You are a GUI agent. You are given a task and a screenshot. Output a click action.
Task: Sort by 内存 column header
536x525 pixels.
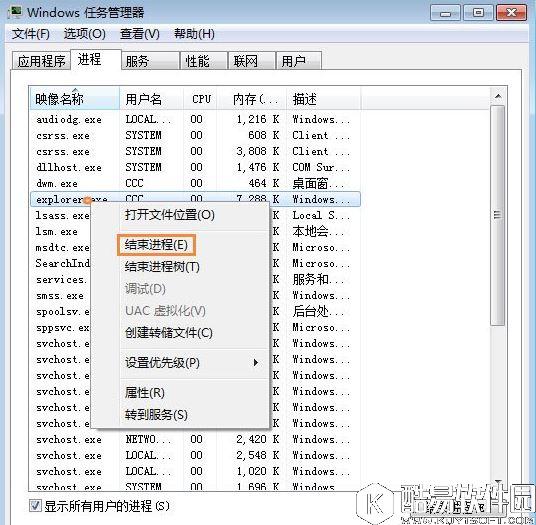(252, 99)
